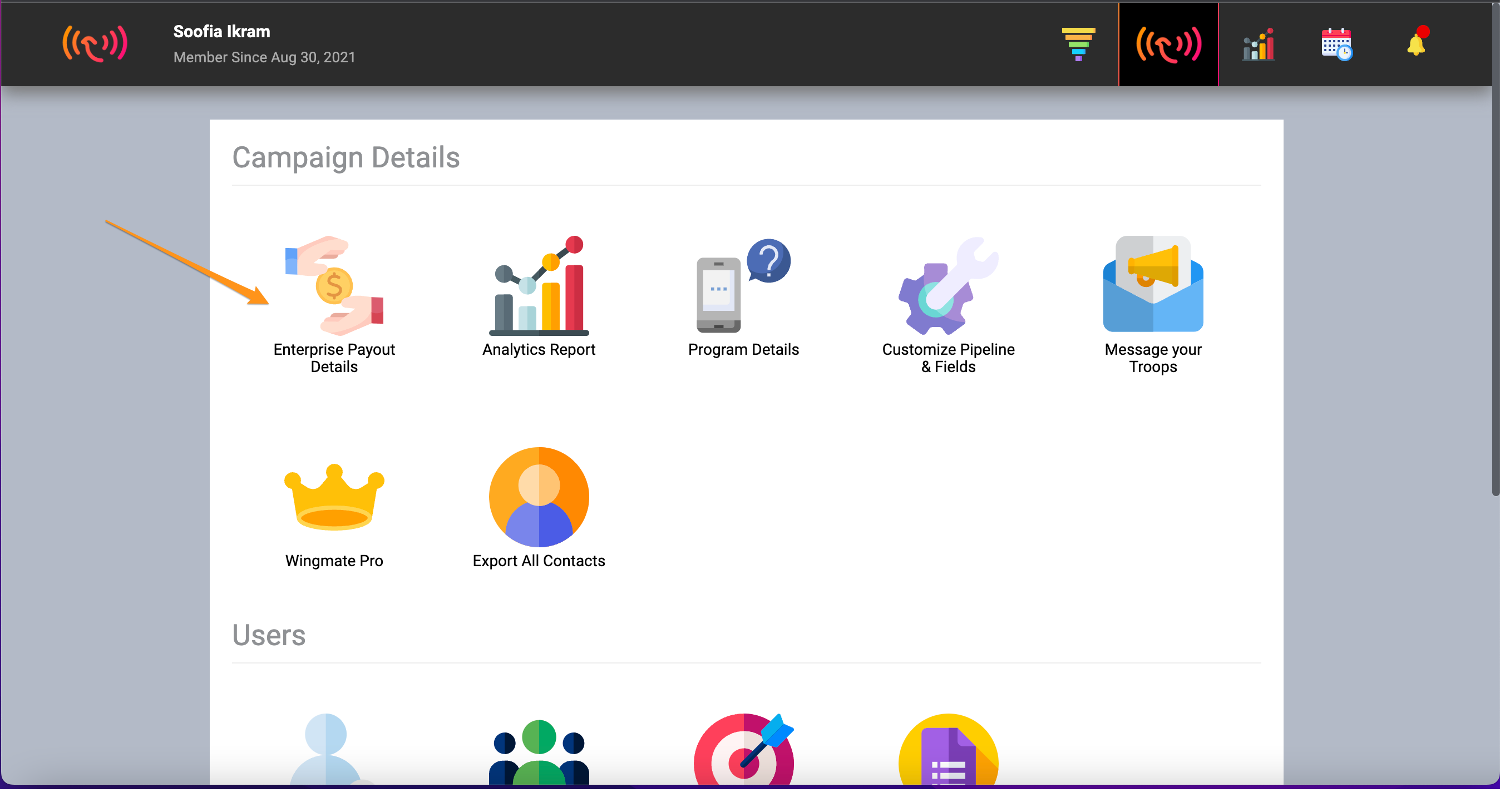Image resolution: width=1500 pixels, height=812 pixels.
Task: Click the Wingmate Pro label
Action: tap(334, 561)
